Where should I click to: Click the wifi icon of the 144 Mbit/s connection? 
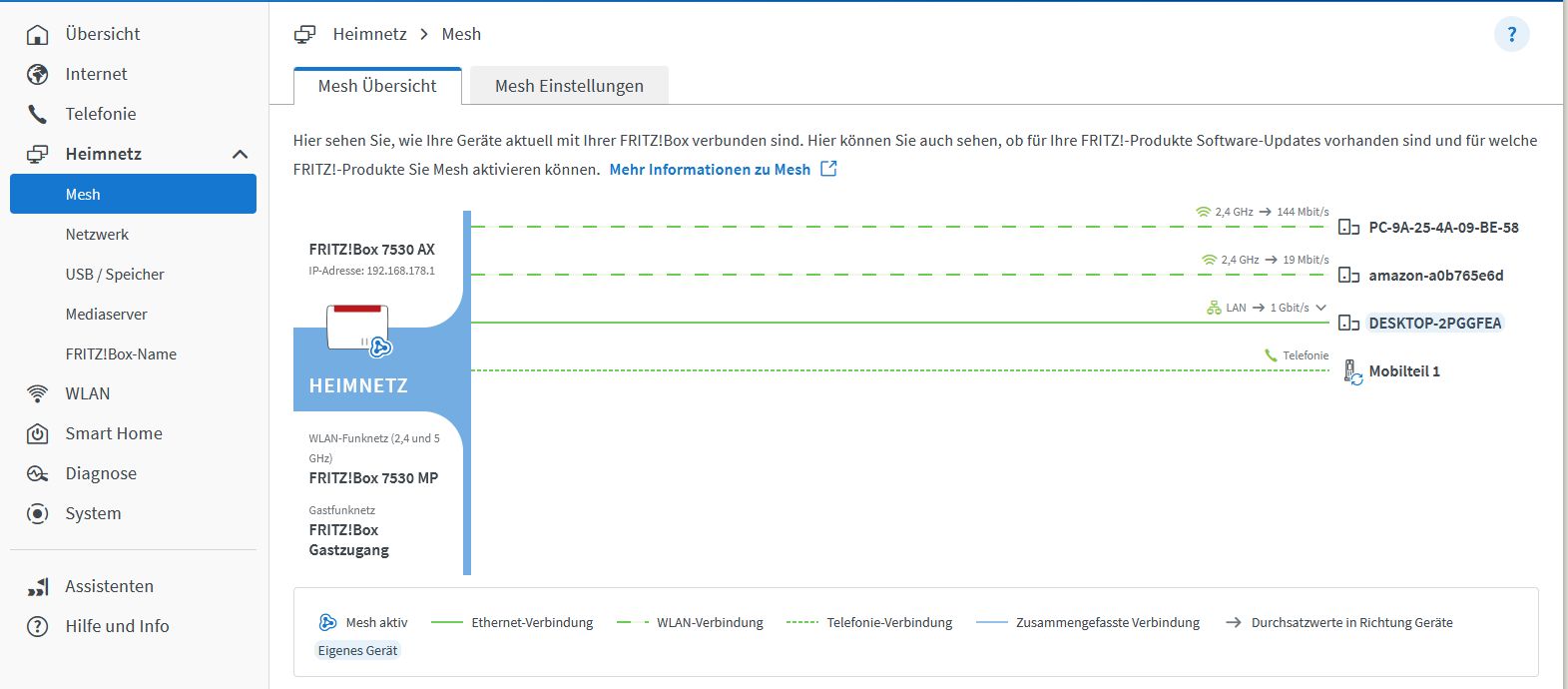coord(1203,212)
